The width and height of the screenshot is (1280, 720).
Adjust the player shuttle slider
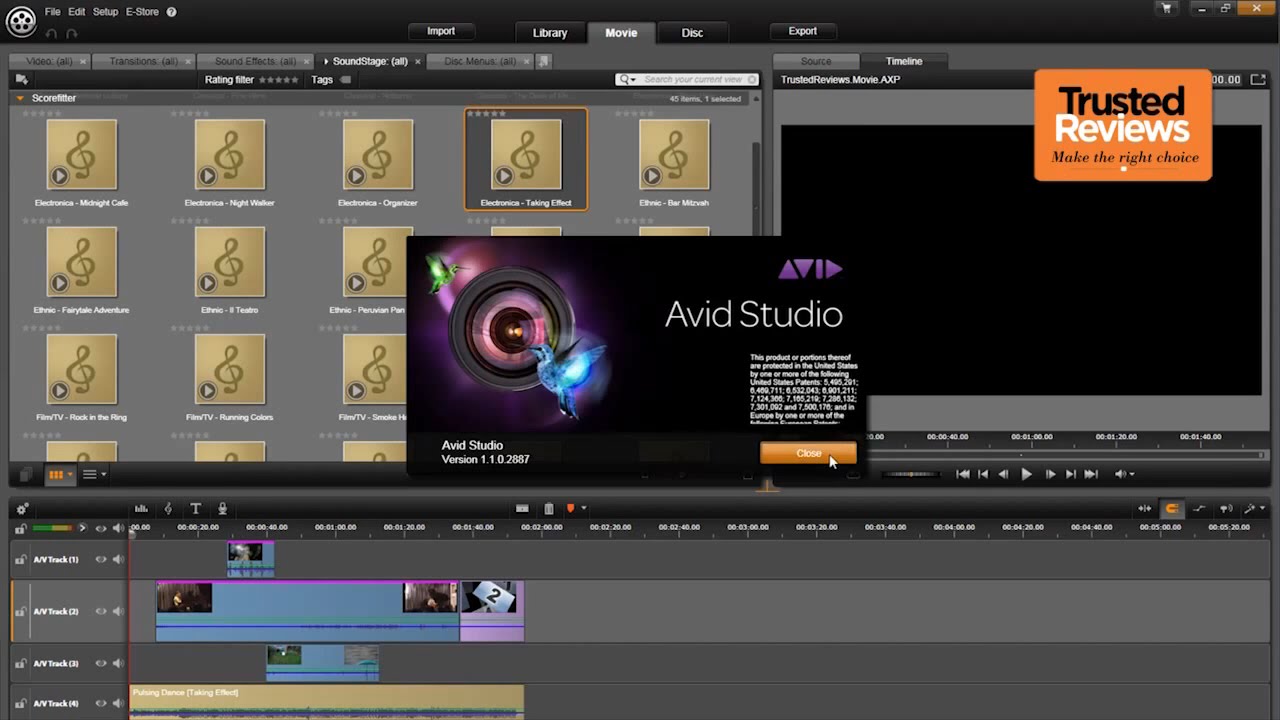[911, 474]
